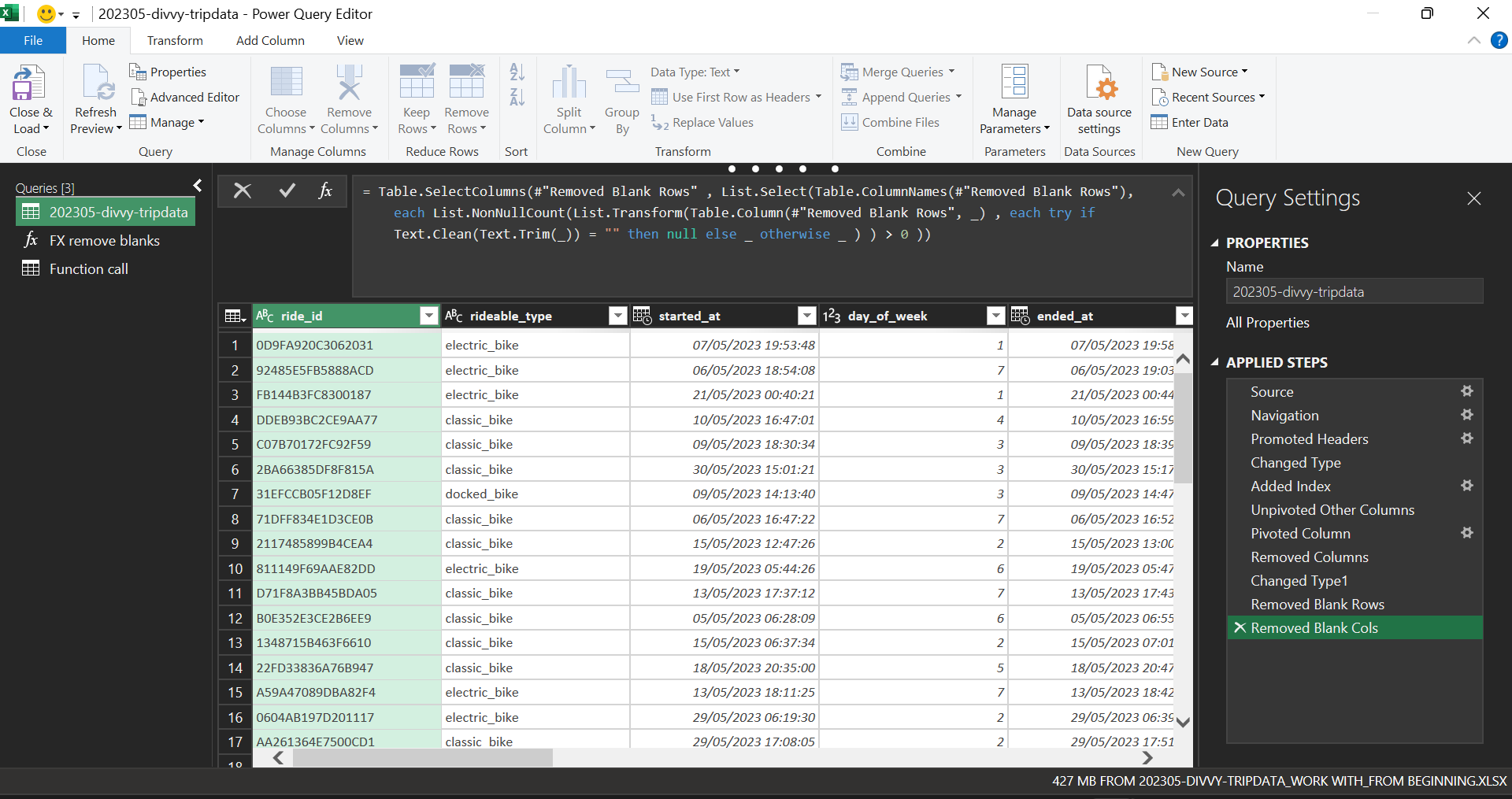Select the Changed Type applied step

(1295, 463)
